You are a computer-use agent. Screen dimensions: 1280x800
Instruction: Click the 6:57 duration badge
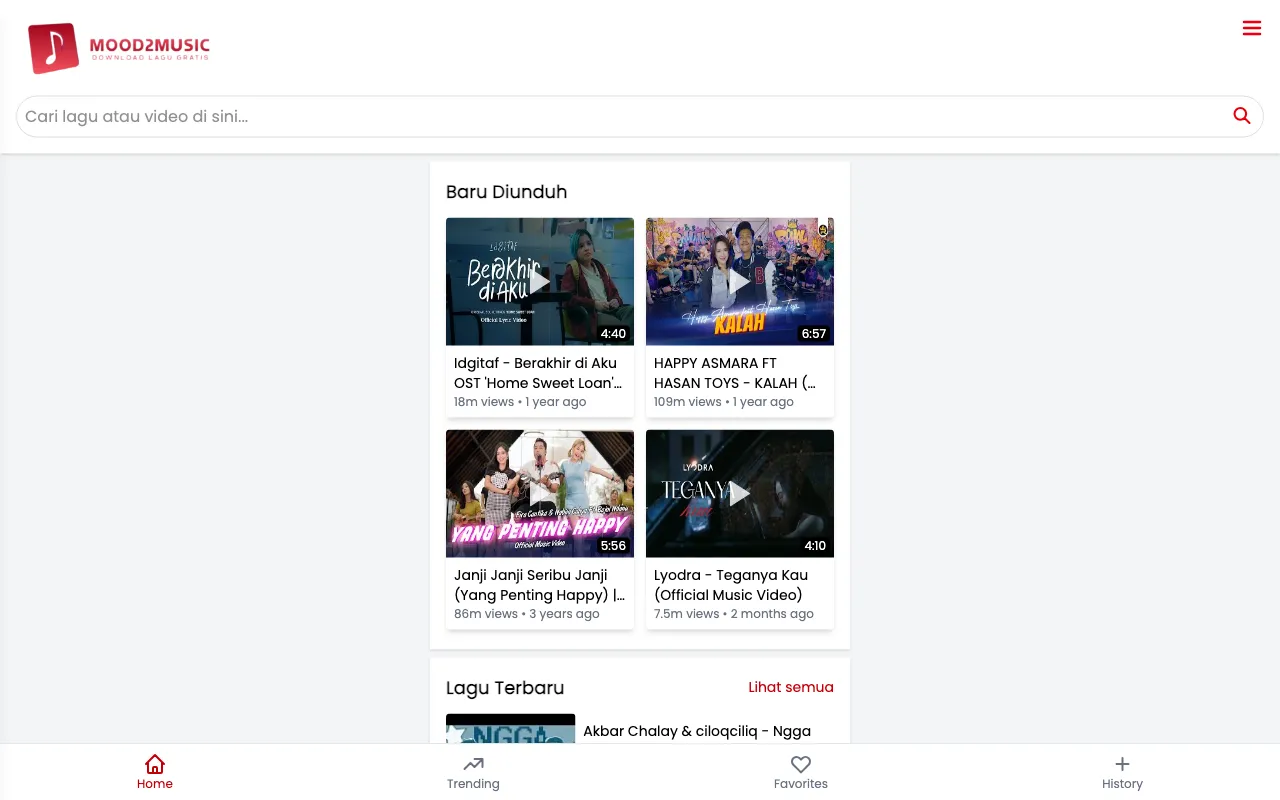(814, 334)
